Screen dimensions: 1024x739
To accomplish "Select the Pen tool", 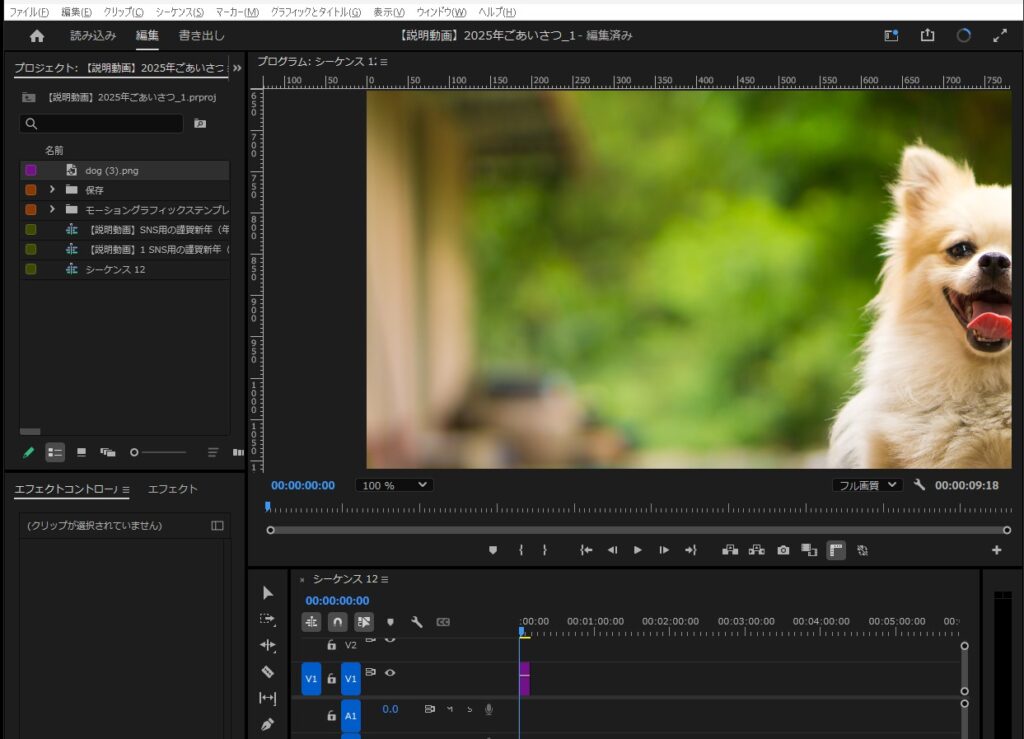I will (x=268, y=724).
